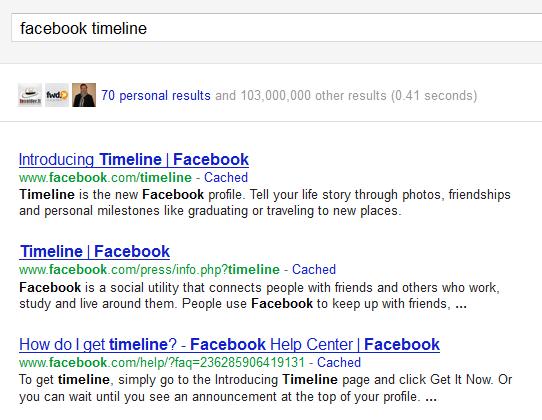This screenshot has height=420, width=542.
Task: Open the Timeline | Facebook result title
Action: click(x=95, y=252)
